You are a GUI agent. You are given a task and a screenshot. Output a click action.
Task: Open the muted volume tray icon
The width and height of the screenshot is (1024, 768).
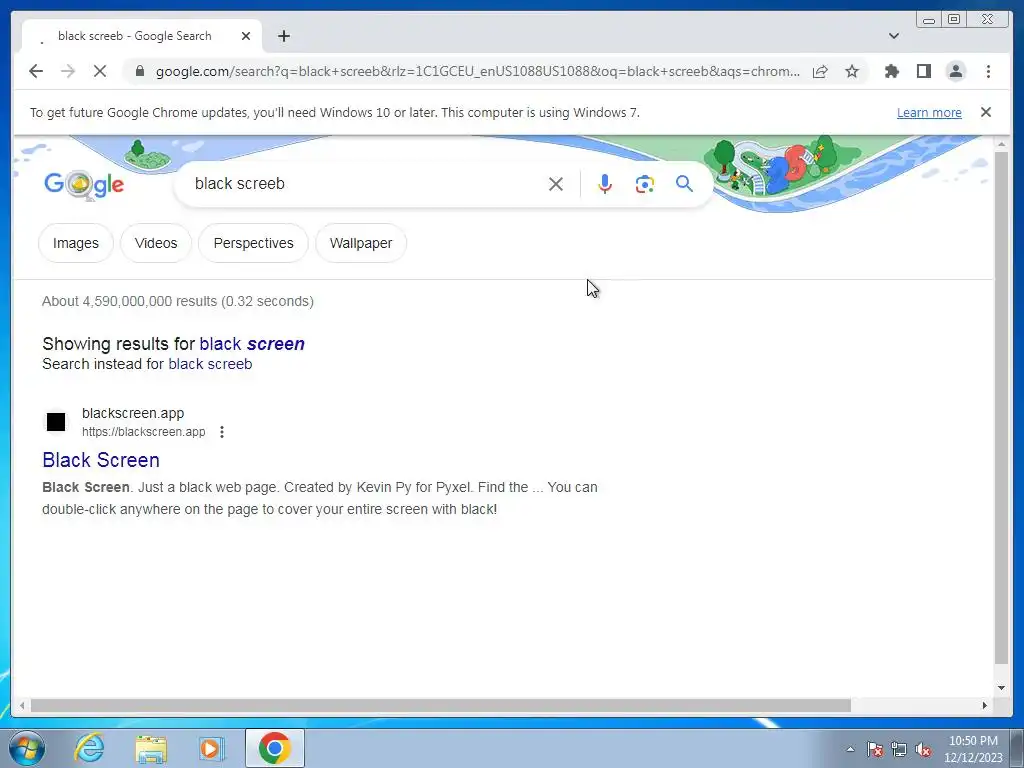click(923, 749)
